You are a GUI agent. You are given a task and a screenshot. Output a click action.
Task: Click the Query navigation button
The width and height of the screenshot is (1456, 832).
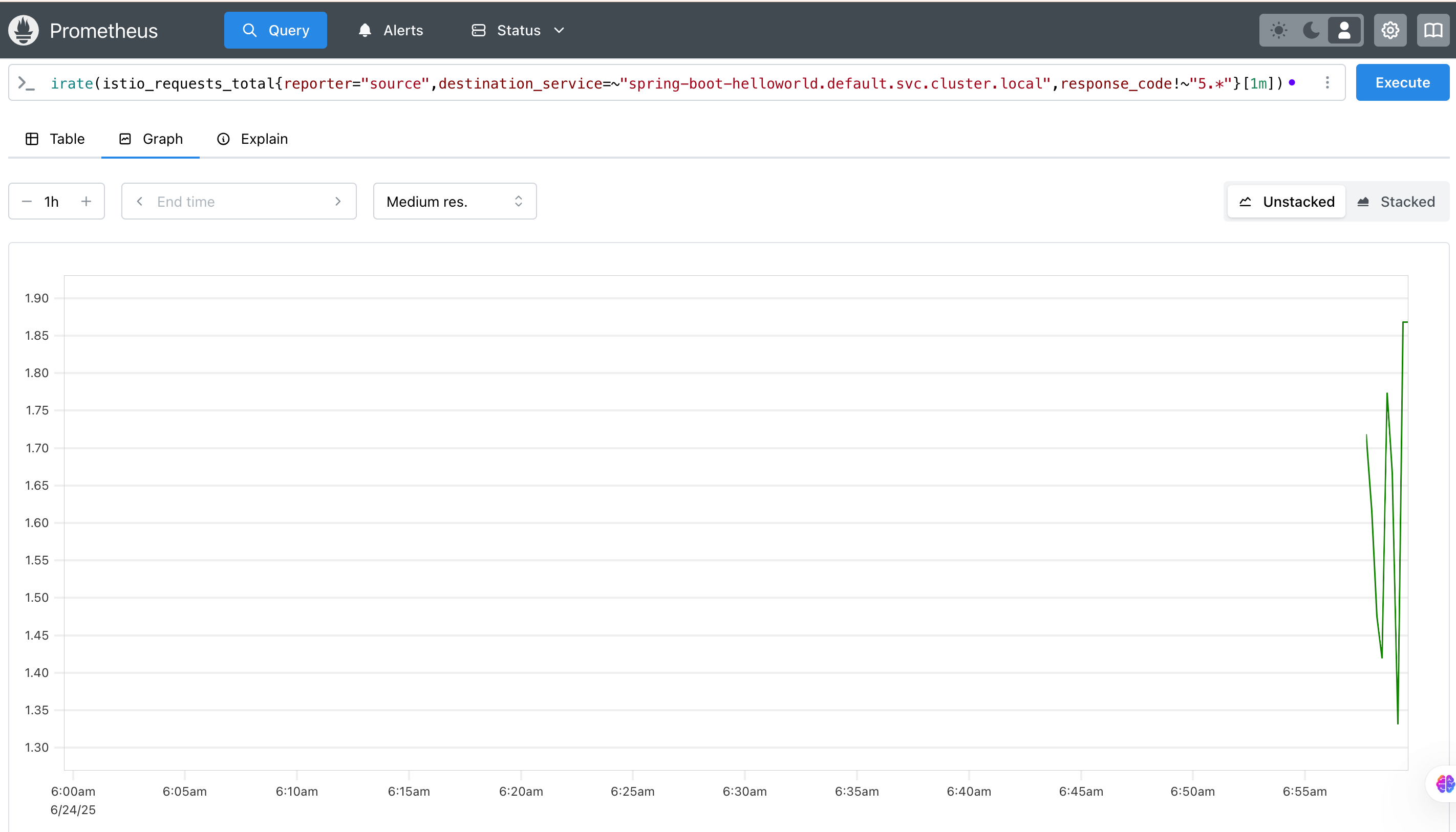click(x=275, y=30)
